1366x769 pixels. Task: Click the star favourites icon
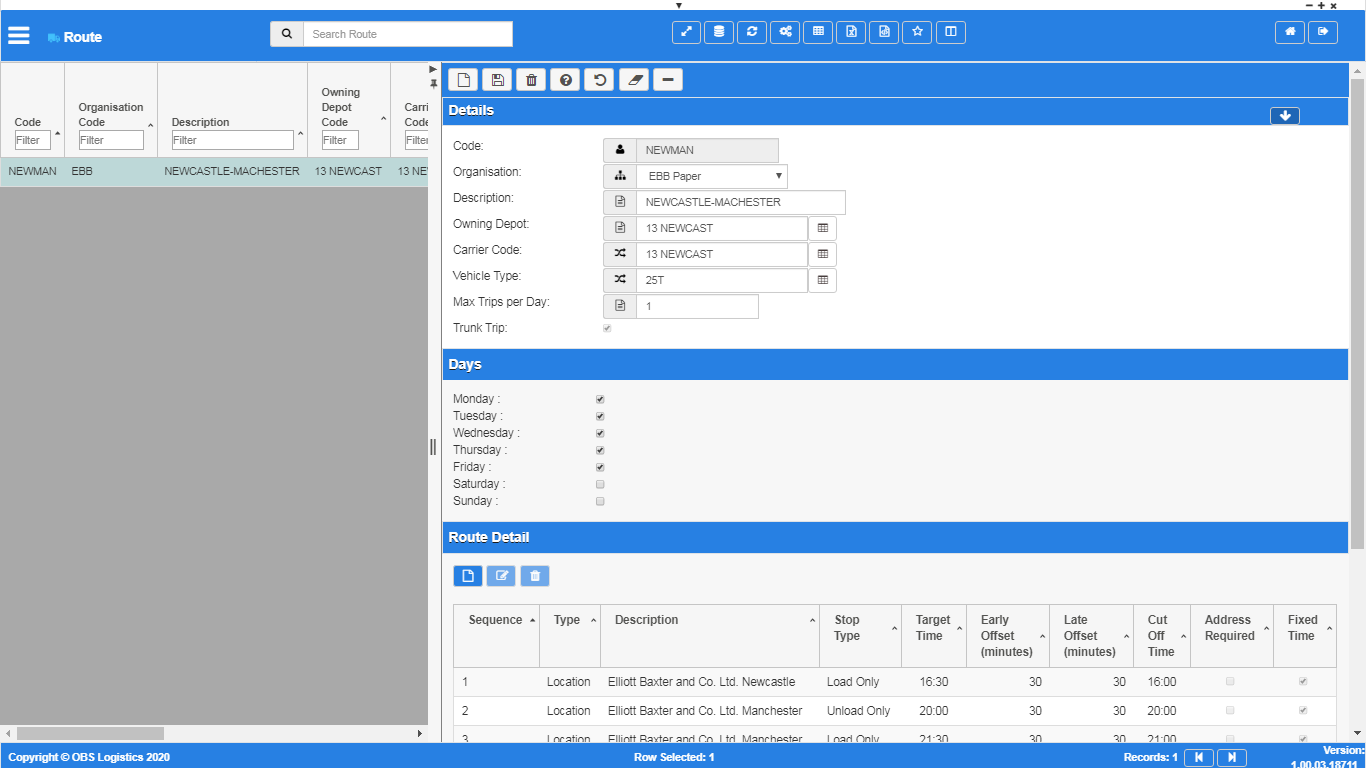[917, 32]
